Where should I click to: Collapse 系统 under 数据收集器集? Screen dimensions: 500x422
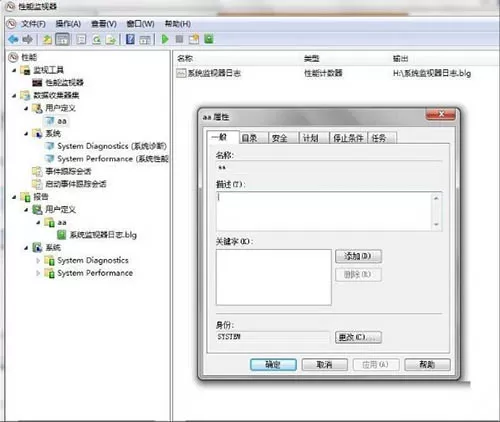tap(26, 134)
